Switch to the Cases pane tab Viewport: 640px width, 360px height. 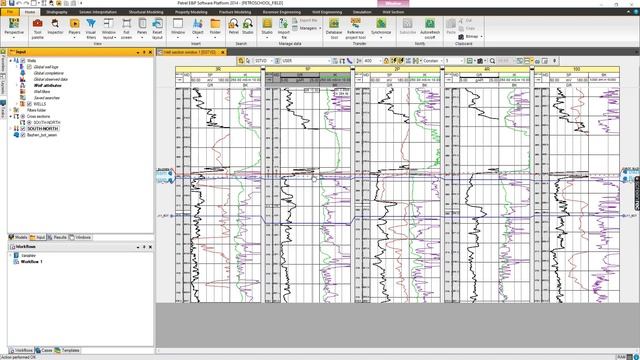(44, 350)
